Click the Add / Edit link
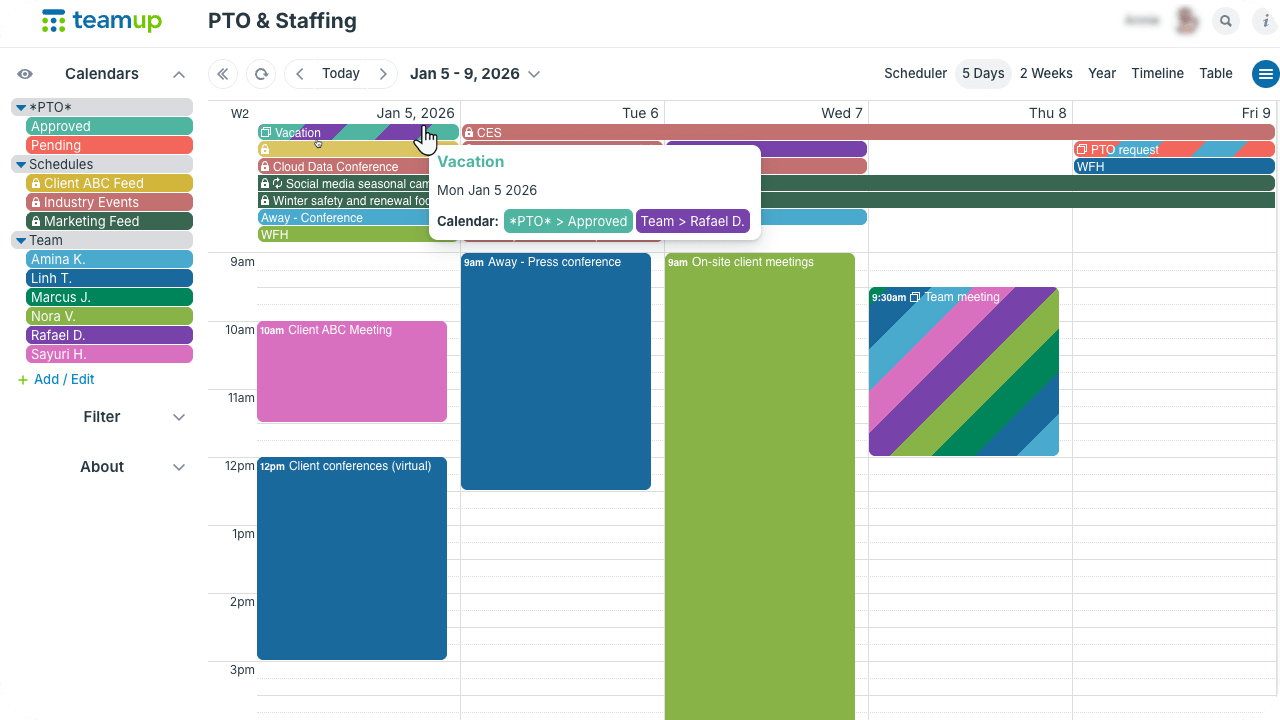Viewport: 1280px width, 720px height. click(x=64, y=379)
